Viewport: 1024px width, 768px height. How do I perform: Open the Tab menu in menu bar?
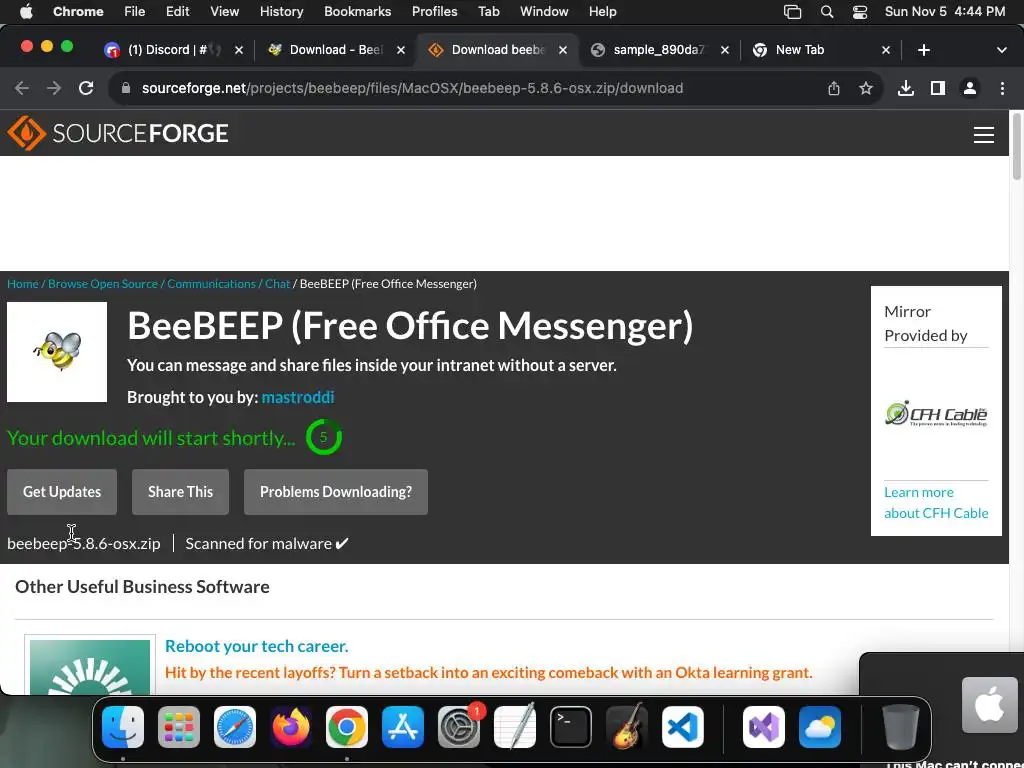point(488,12)
